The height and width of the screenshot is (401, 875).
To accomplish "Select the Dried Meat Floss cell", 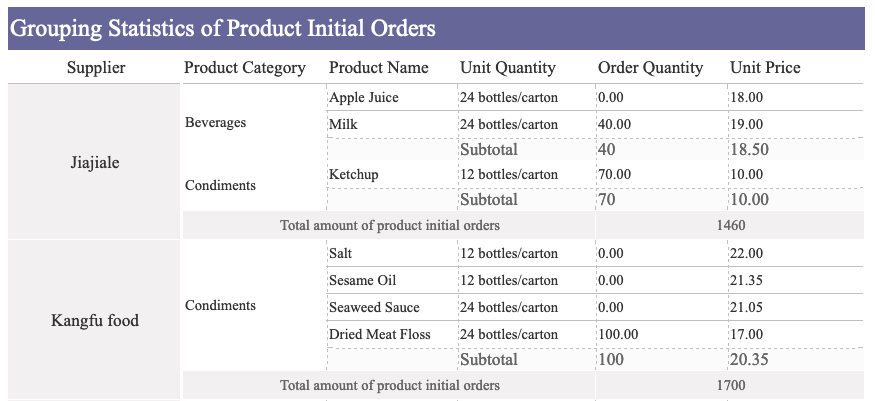I will click(x=392, y=334).
